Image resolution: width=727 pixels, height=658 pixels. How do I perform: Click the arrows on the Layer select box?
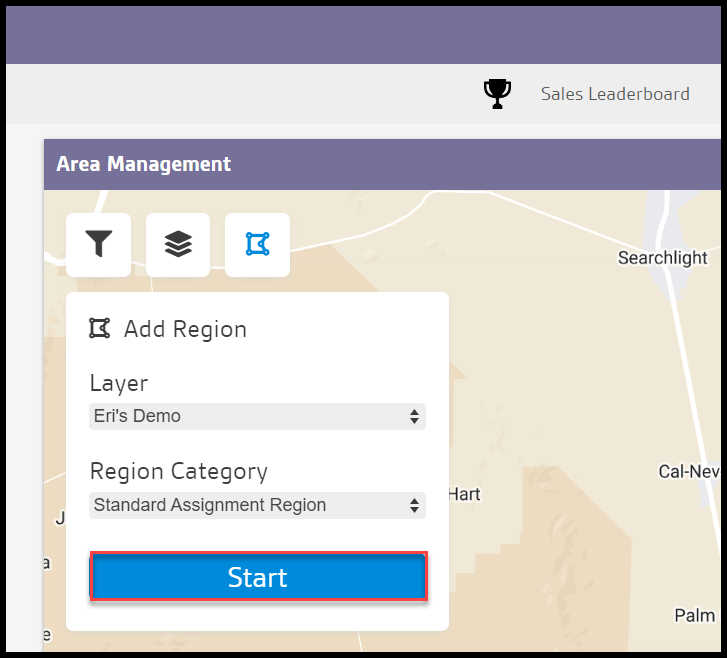[414, 417]
